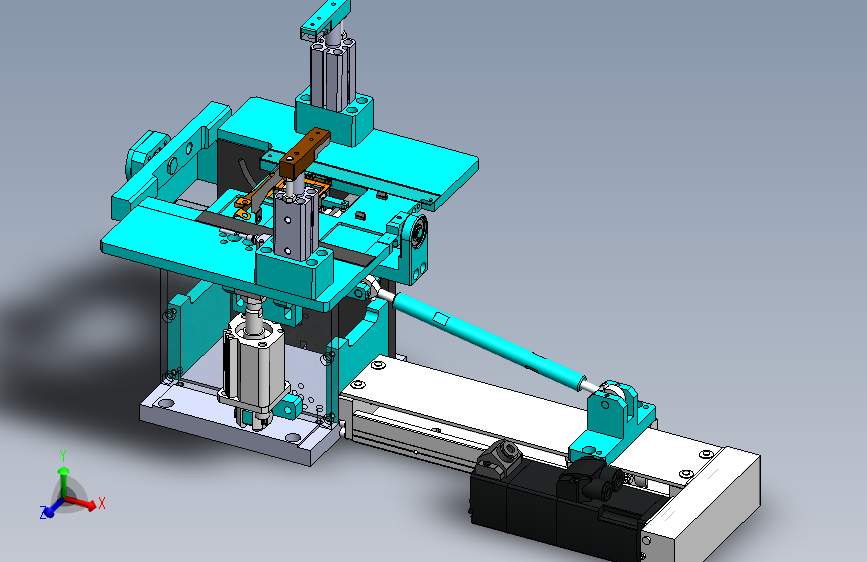Image resolution: width=867 pixels, height=562 pixels.
Task: Click the blue Z axis of the orientation triad
Action: [x=52, y=509]
